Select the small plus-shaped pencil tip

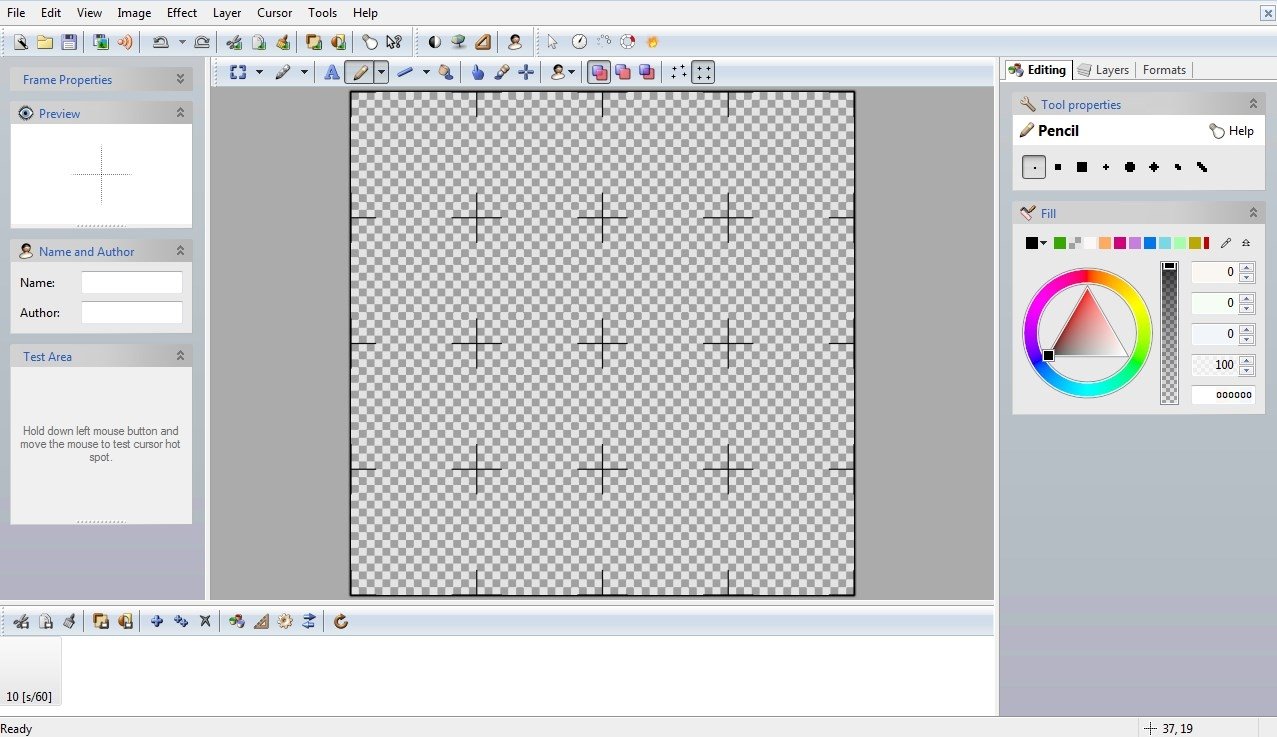click(1106, 167)
